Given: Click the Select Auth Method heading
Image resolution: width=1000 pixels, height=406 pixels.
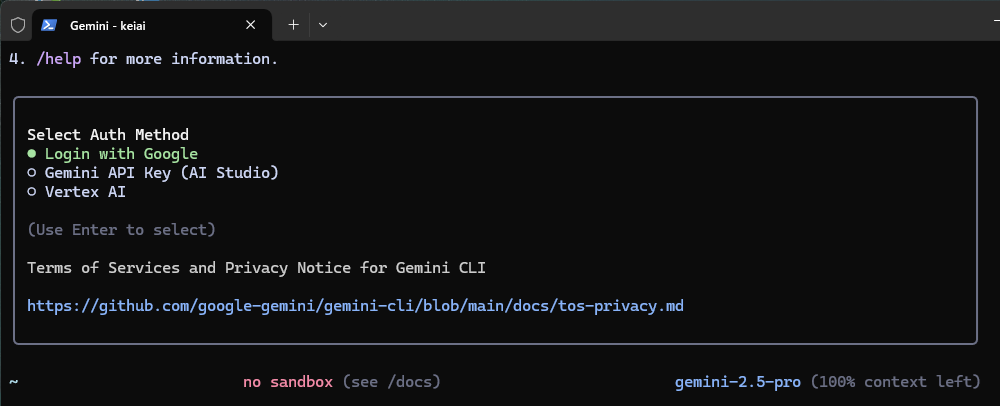Looking at the screenshot, I should [x=108, y=134].
